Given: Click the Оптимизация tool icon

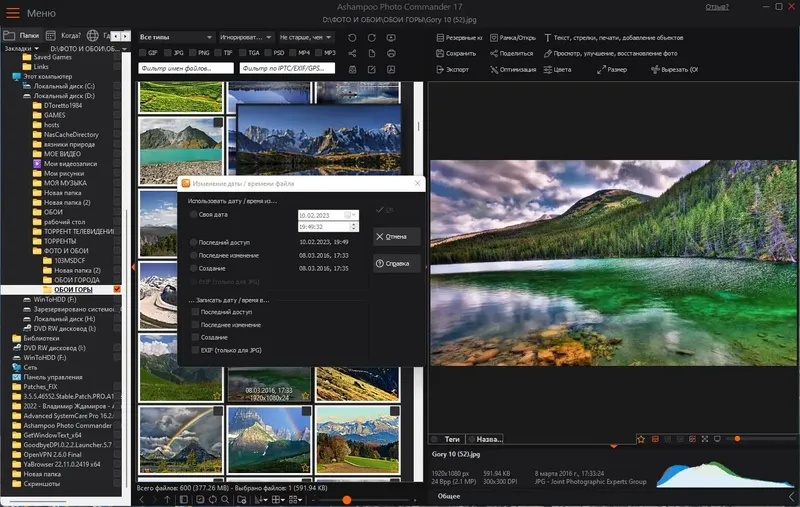Looking at the screenshot, I should [x=493, y=70].
